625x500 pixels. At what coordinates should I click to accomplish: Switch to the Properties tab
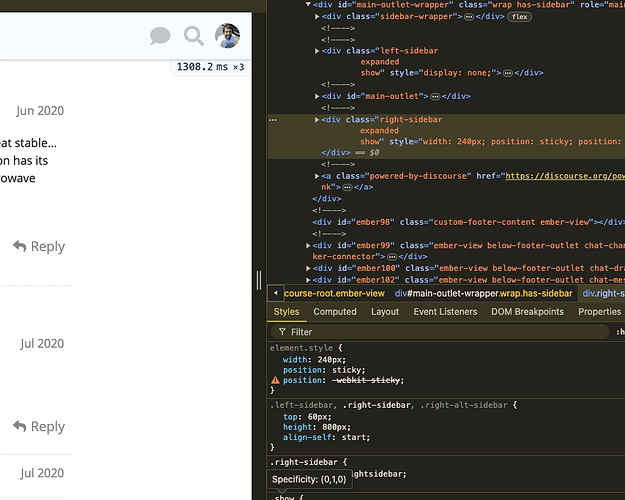click(599, 312)
